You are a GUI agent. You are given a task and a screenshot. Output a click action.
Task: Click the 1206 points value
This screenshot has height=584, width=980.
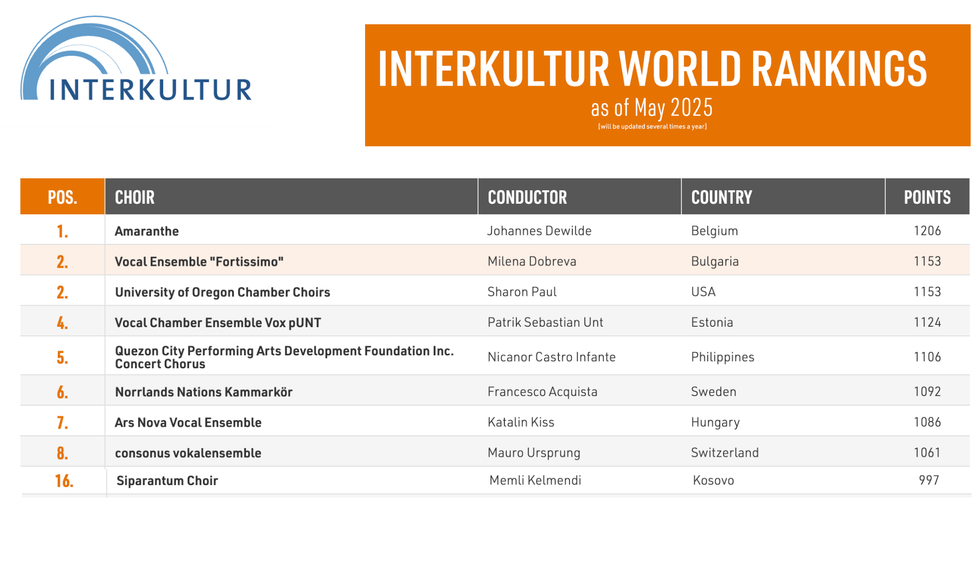pyautogui.click(x=927, y=231)
